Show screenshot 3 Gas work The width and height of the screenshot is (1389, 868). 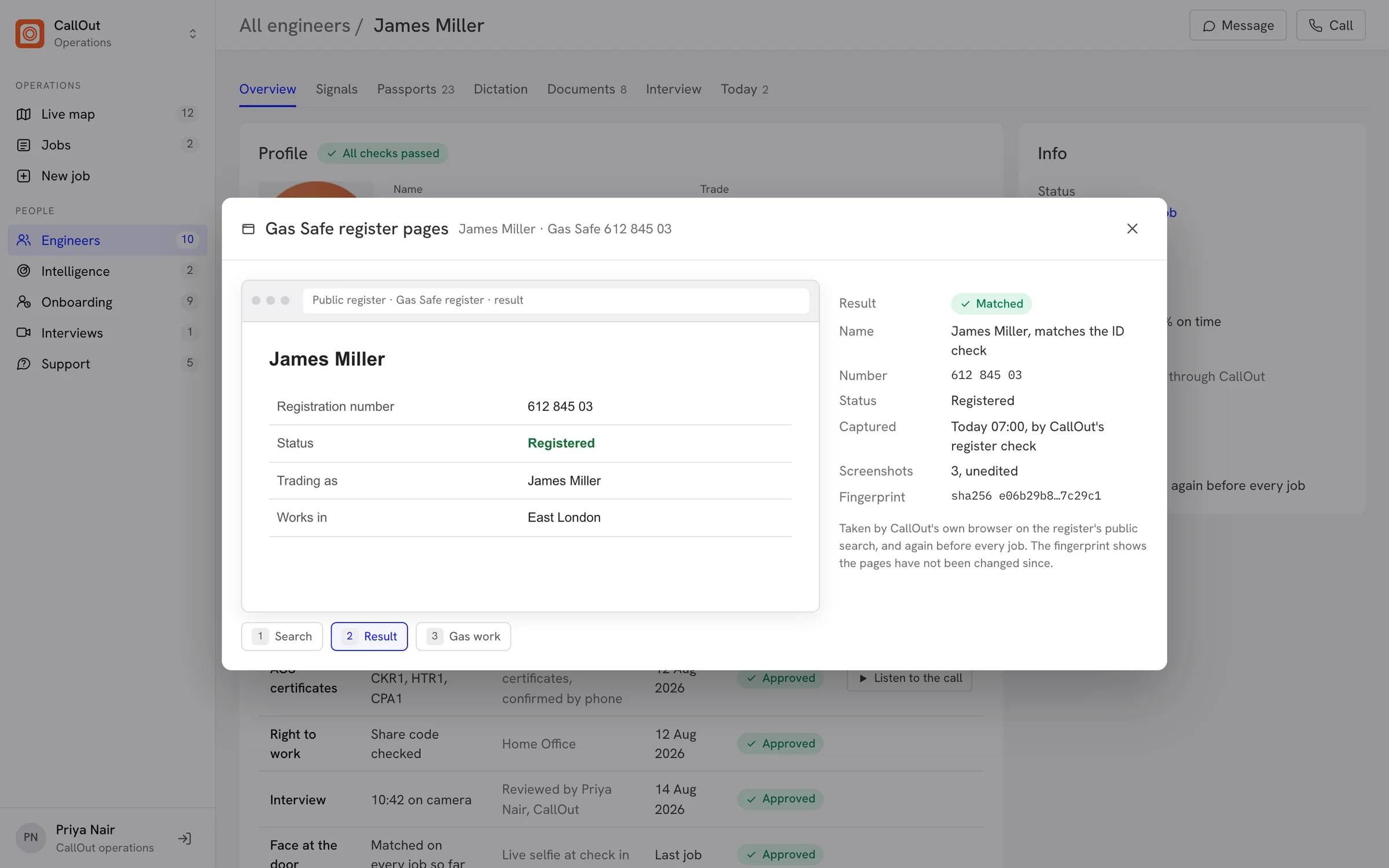pyautogui.click(x=463, y=637)
